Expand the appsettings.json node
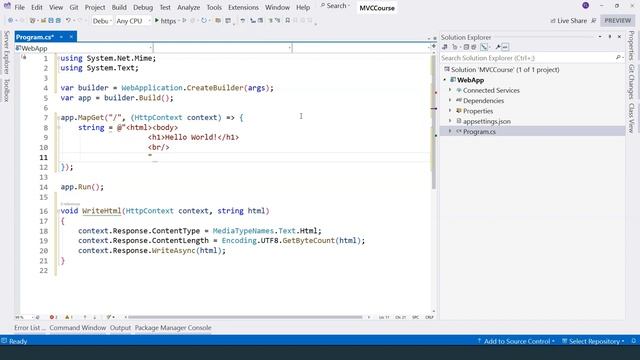This screenshot has width=640, height=360. pos(450,121)
